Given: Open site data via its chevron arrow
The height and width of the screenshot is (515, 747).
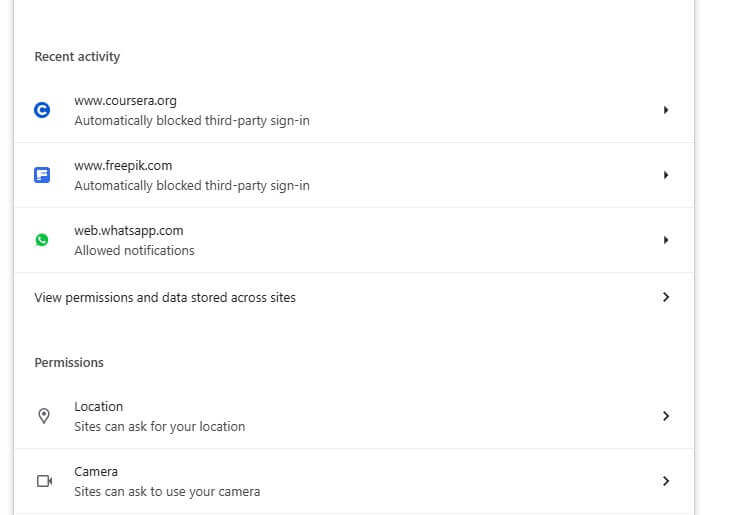Looking at the screenshot, I should (666, 297).
